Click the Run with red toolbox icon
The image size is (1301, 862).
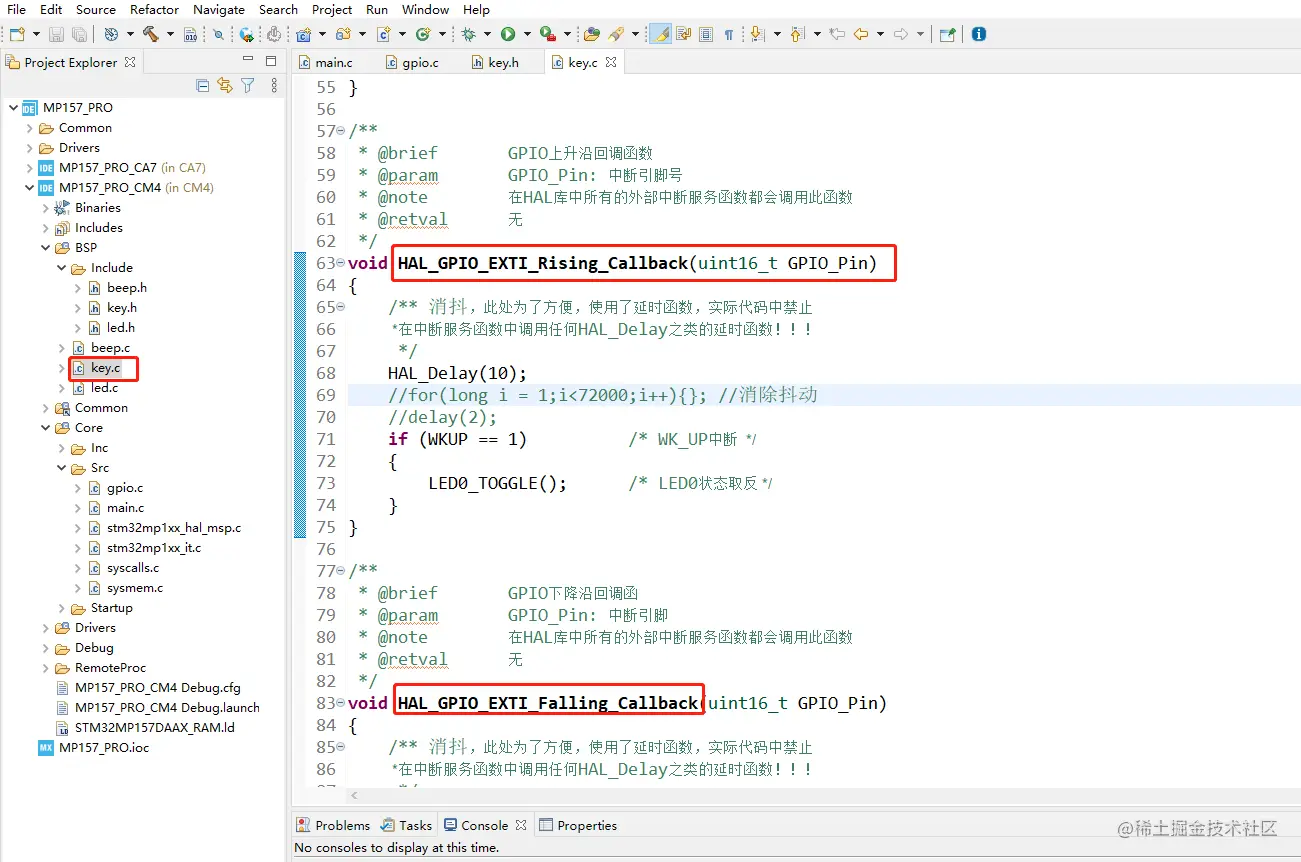tap(547, 34)
